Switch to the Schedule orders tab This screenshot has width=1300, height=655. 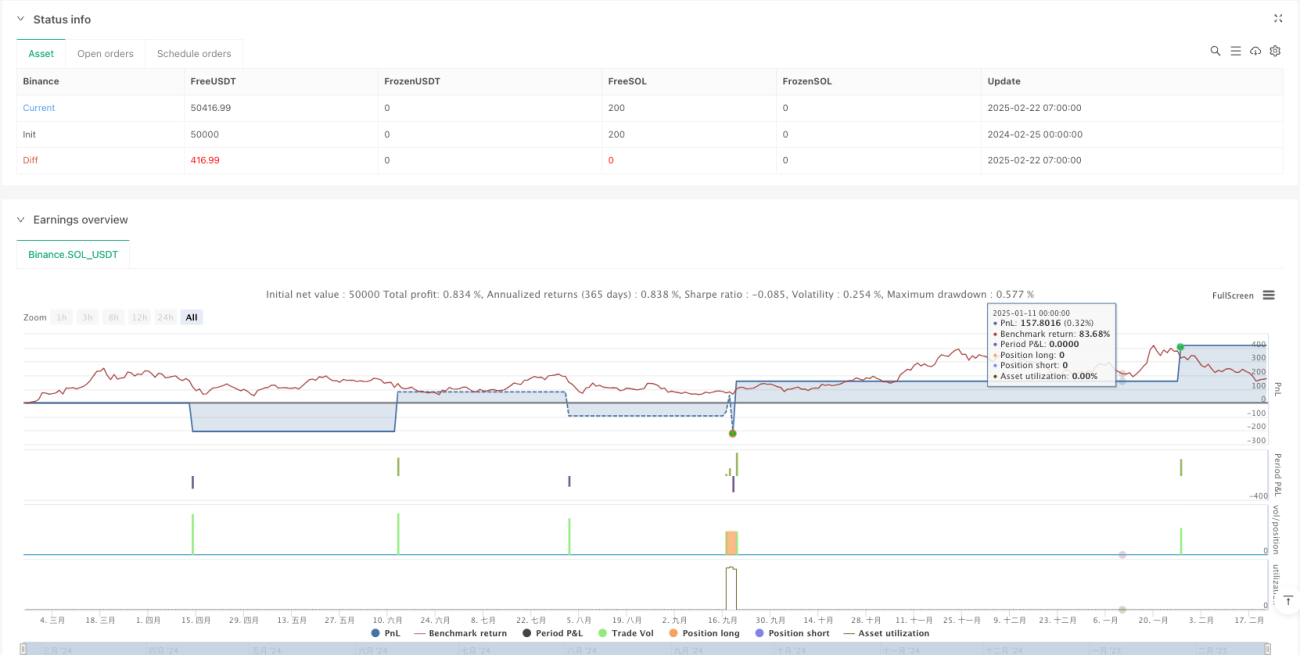pyautogui.click(x=195, y=54)
